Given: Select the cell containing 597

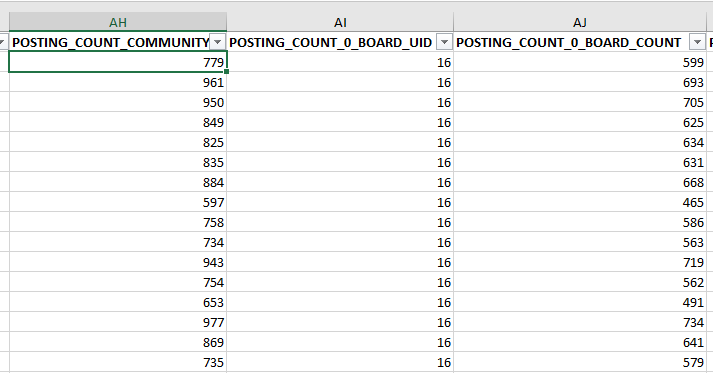Looking at the screenshot, I should pos(118,202).
